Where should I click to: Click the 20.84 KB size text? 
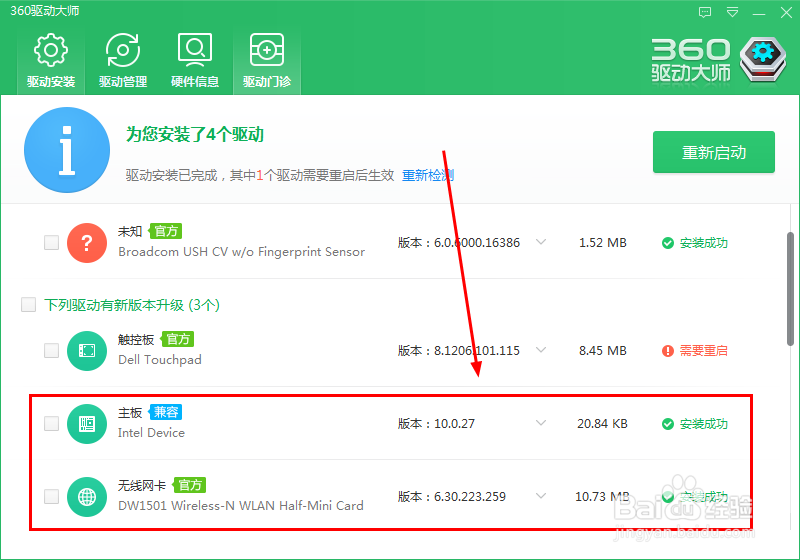(602, 424)
